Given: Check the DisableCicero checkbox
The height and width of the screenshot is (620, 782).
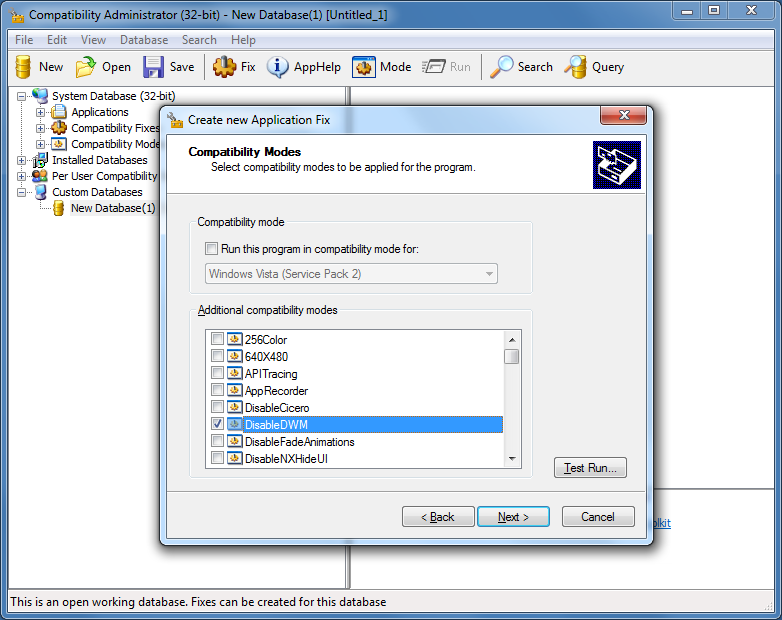Looking at the screenshot, I should pyautogui.click(x=217, y=407).
